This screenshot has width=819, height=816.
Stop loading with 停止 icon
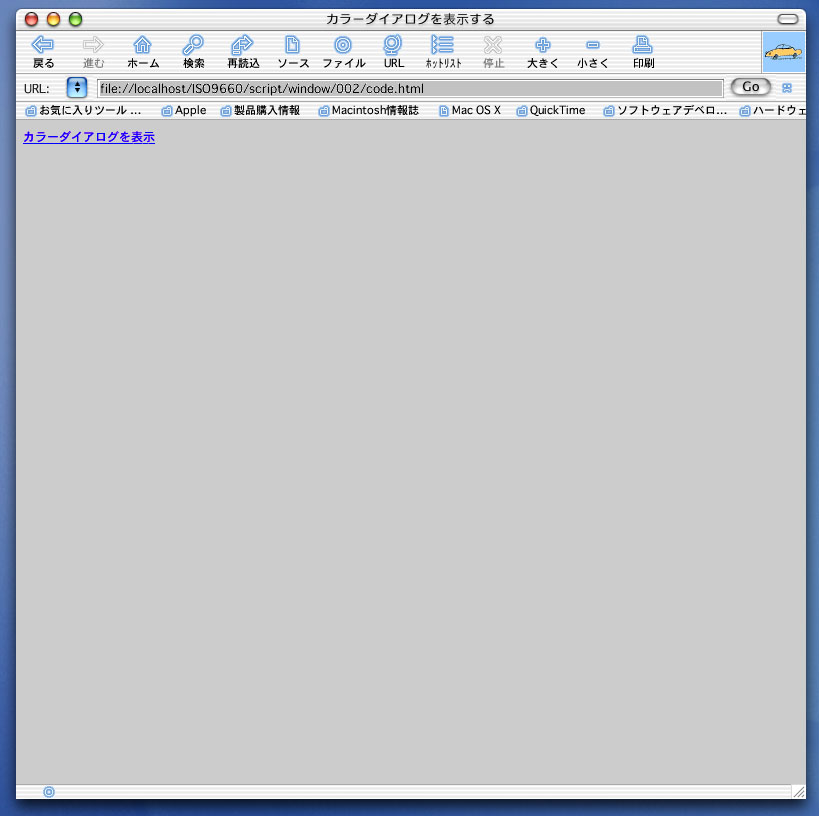[x=493, y=52]
